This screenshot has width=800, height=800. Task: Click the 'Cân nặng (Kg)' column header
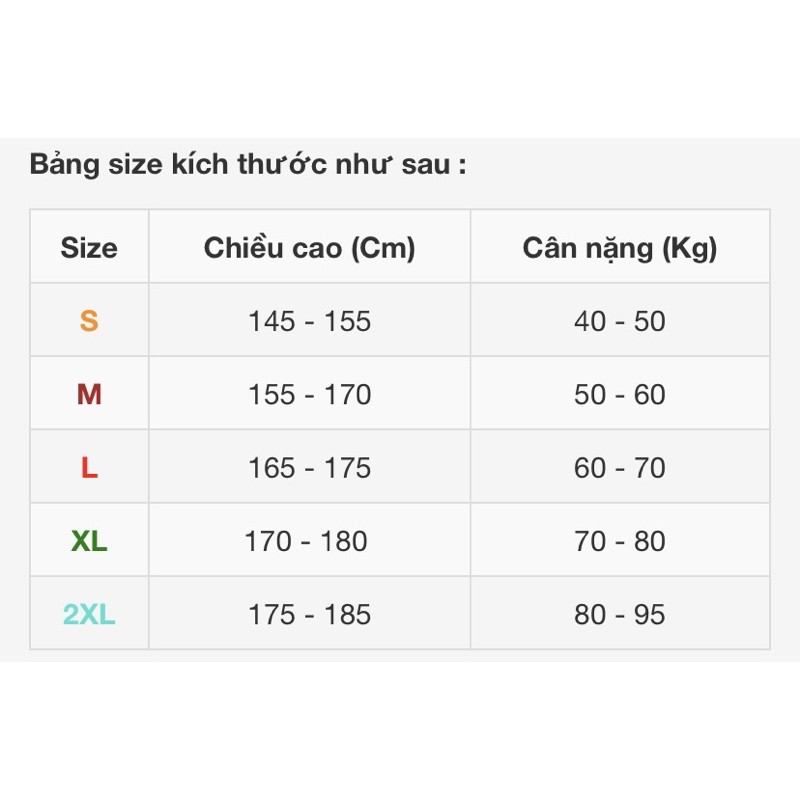620,248
